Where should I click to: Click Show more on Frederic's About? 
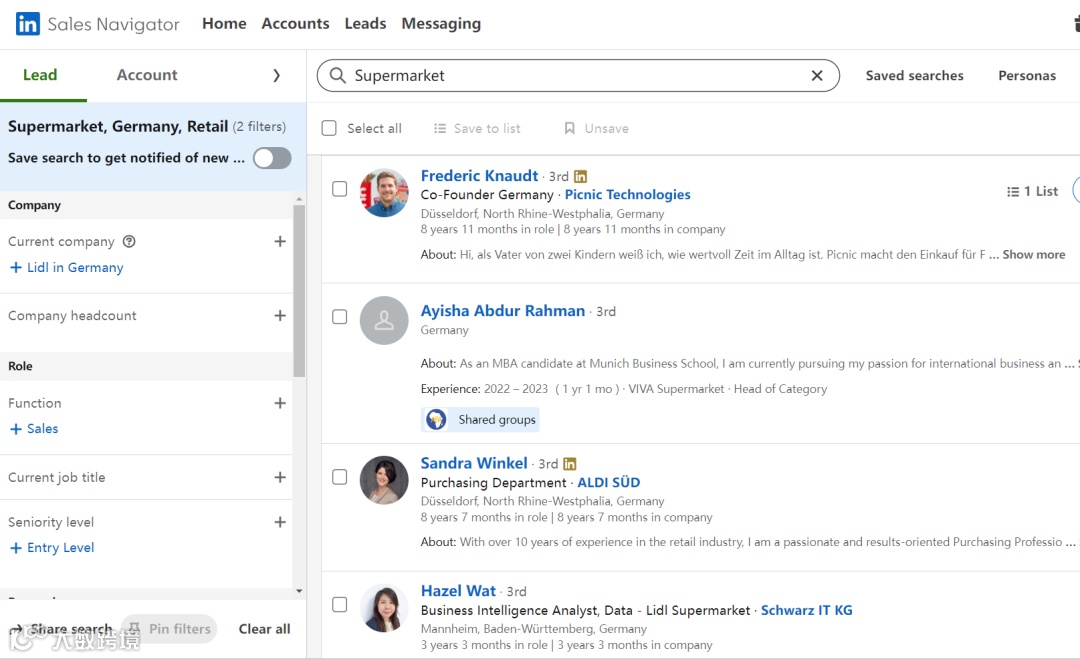1034,255
